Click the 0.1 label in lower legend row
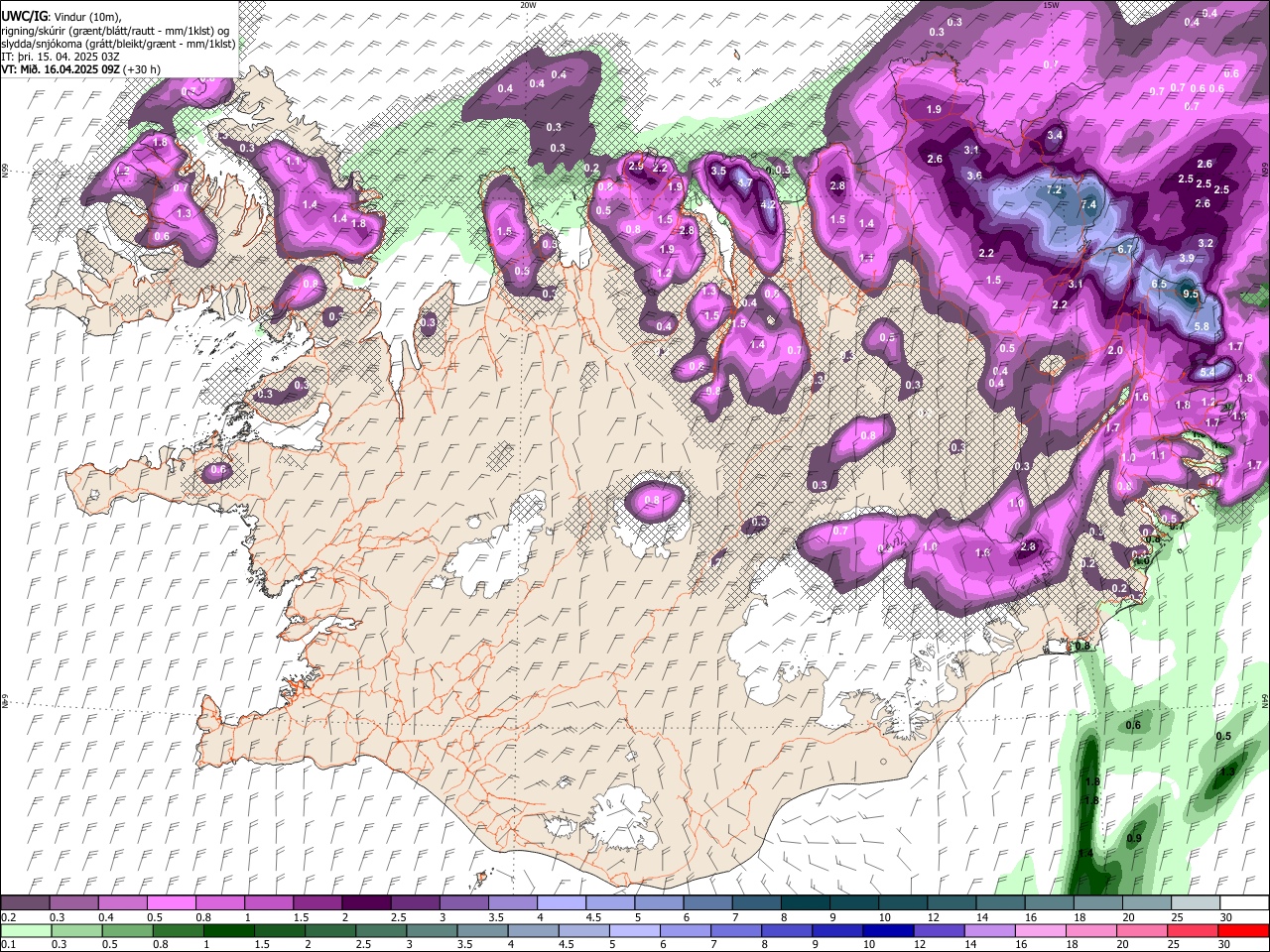This screenshot has height=952, width=1270. click(8, 945)
